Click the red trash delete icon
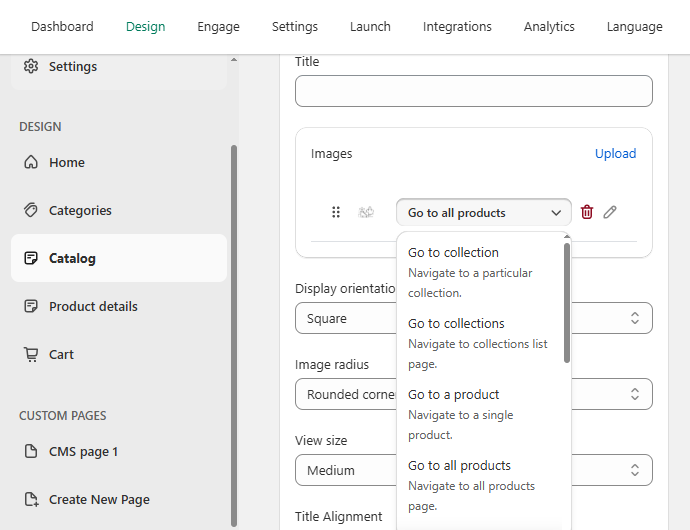The height and width of the screenshot is (530, 690). pos(587,212)
